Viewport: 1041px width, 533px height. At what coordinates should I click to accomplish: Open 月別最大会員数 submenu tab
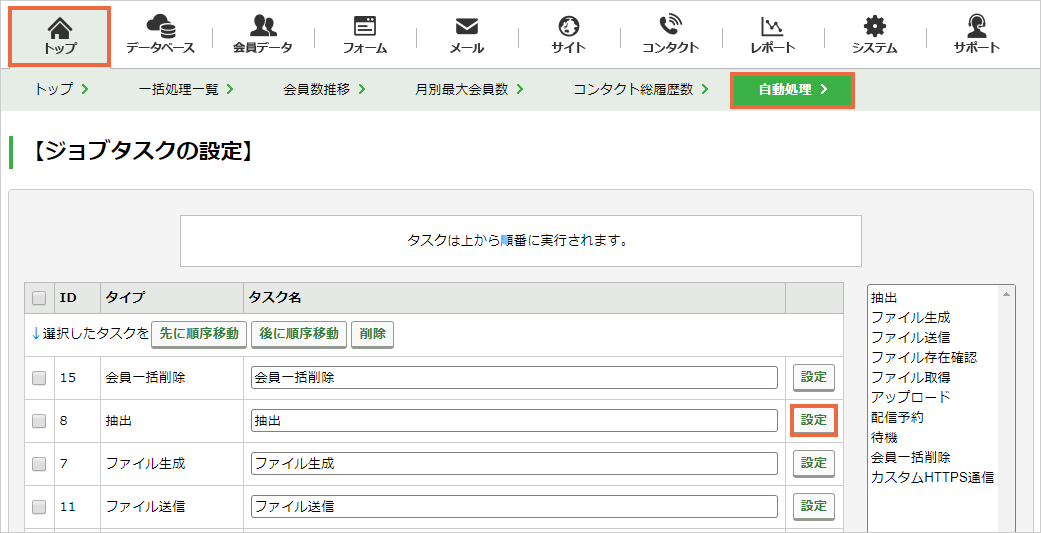coord(469,89)
